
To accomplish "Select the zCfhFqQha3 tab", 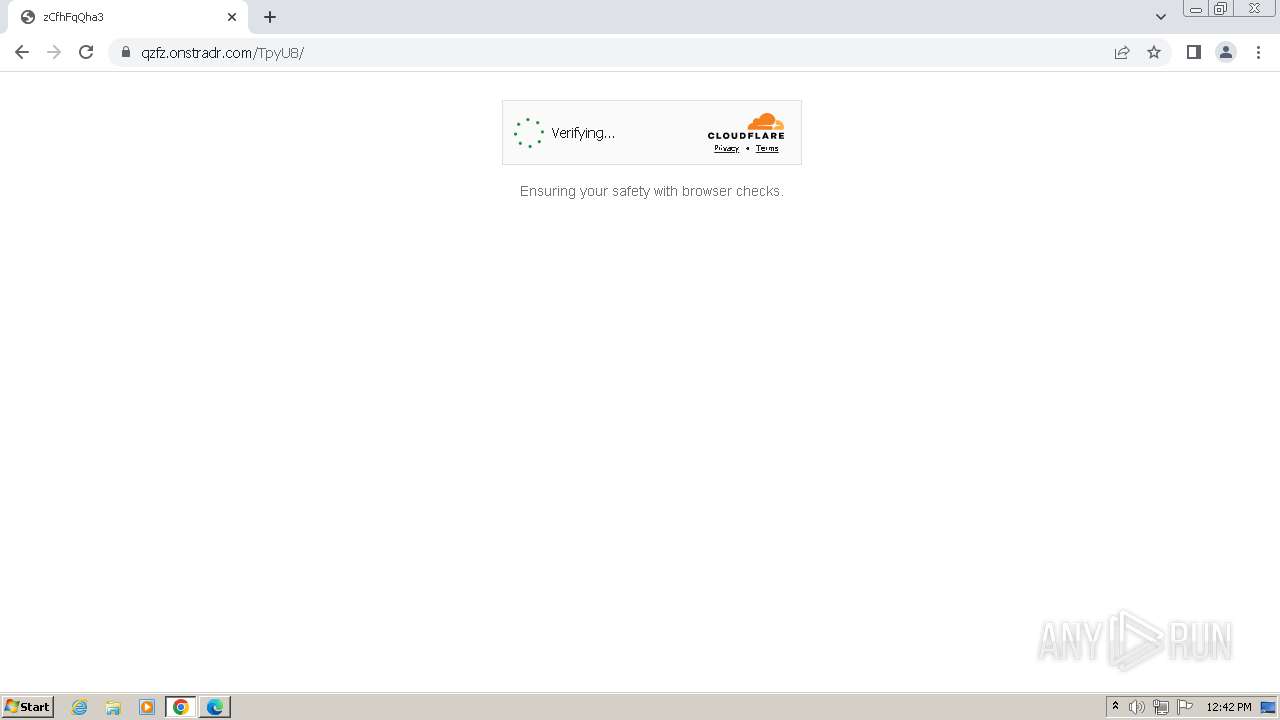I will (127, 17).
